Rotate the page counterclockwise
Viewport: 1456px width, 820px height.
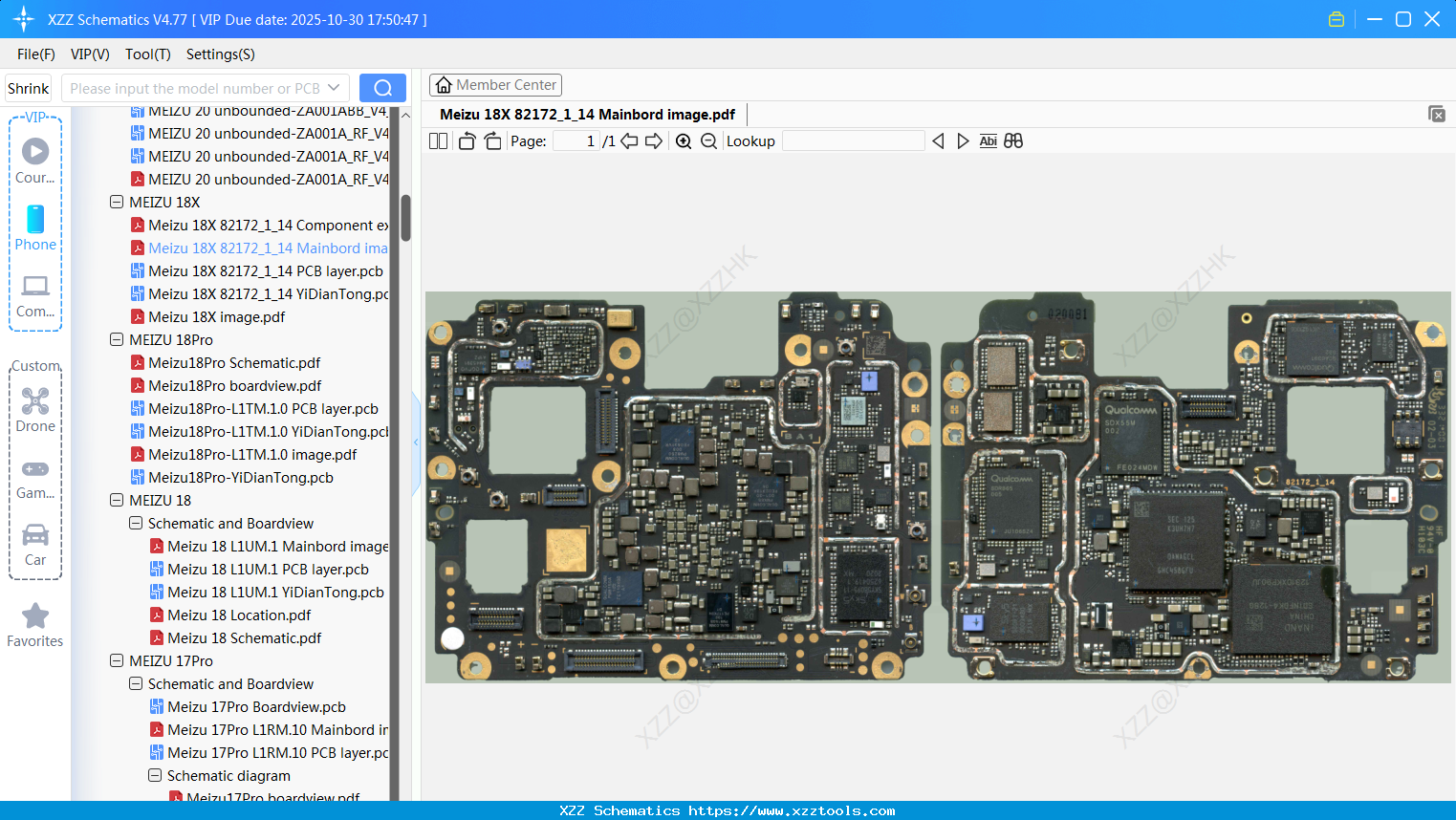click(x=467, y=140)
